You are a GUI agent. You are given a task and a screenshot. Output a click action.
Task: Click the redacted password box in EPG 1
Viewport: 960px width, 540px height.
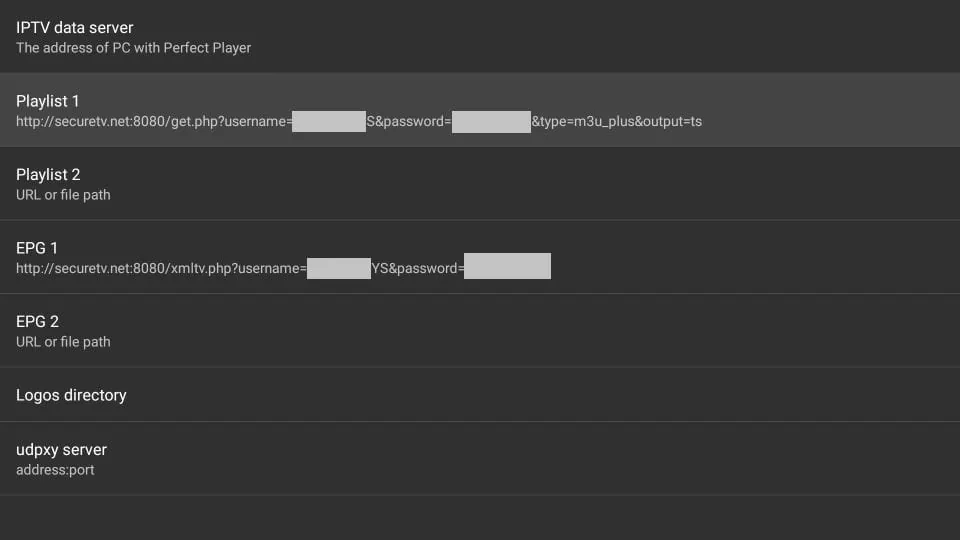(x=507, y=266)
